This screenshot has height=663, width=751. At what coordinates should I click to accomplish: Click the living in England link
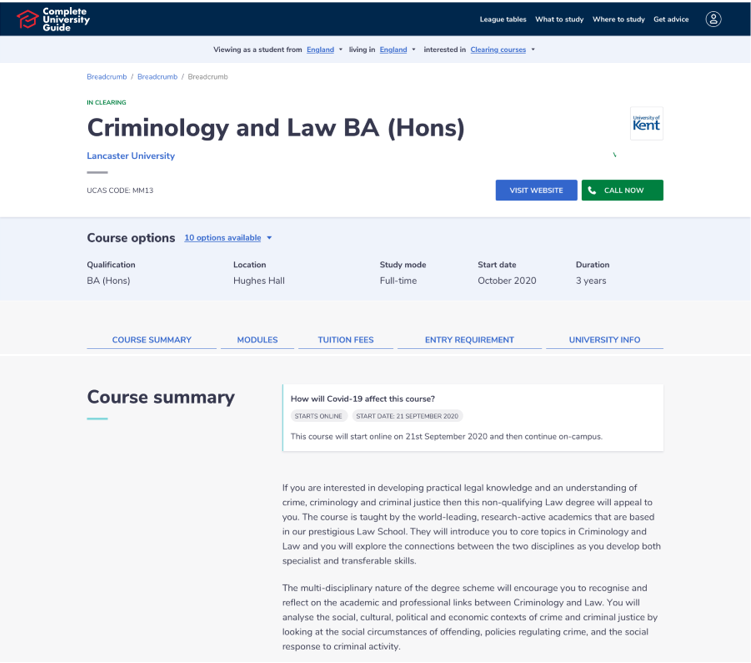tap(393, 49)
